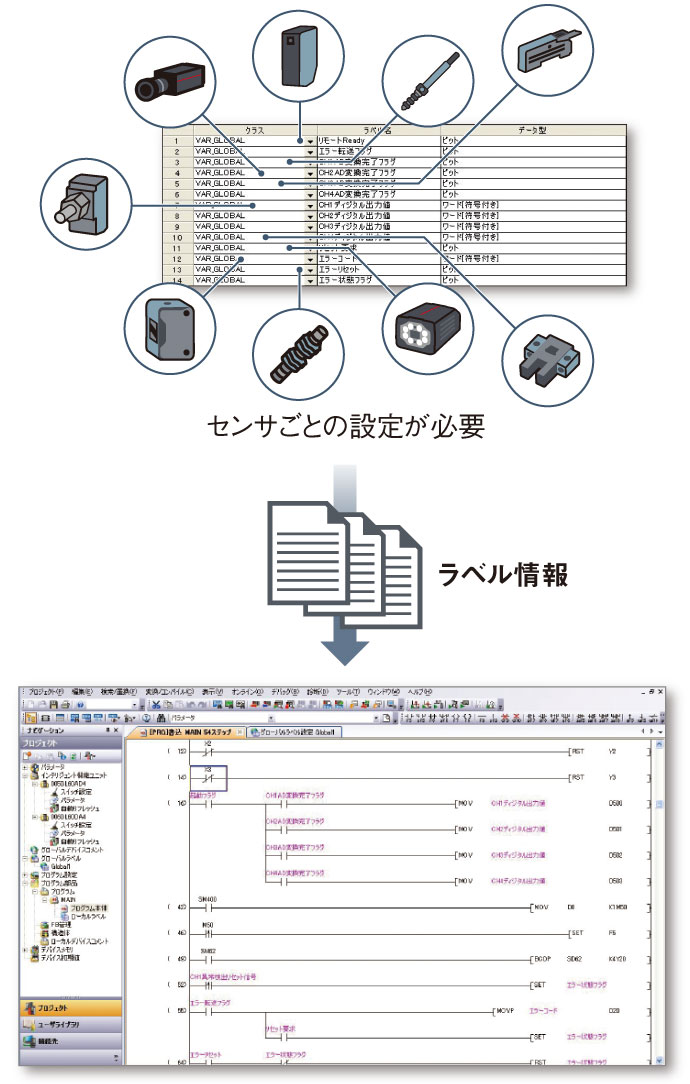Click the データ型 column header
This screenshot has width=690, height=1084.
(532, 130)
